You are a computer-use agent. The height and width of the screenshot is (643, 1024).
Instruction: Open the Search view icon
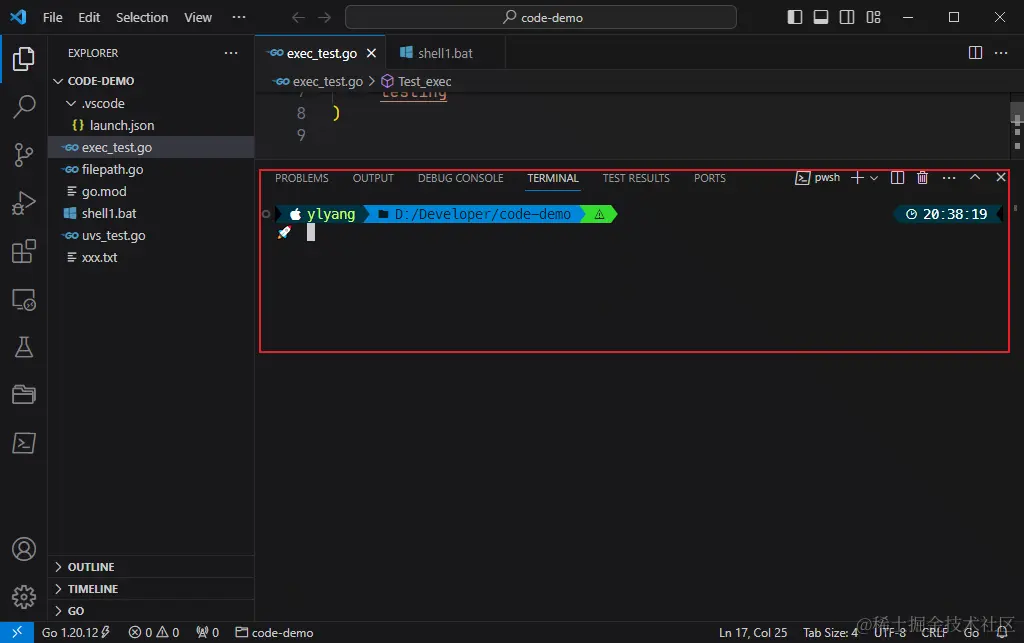(x=24, y=106)
